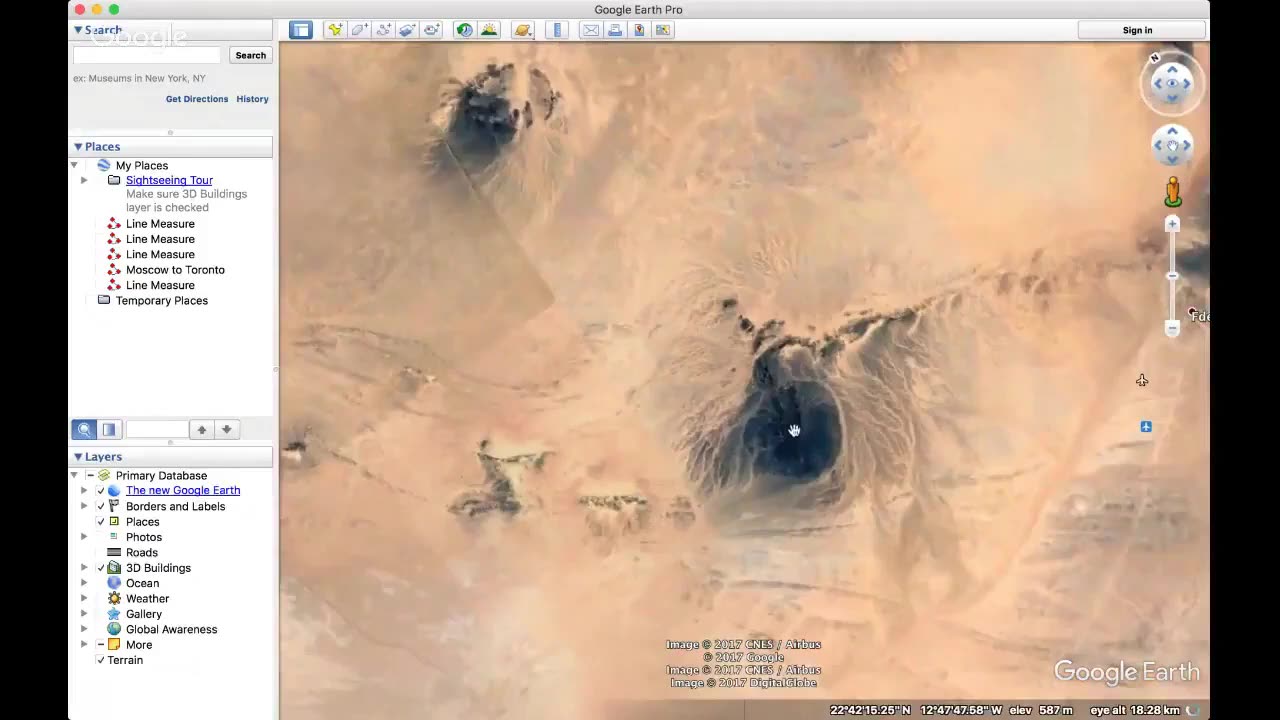Click the zoom slider handle
Viewport: 1280px width, 720px height.
tap(1173, 276)
